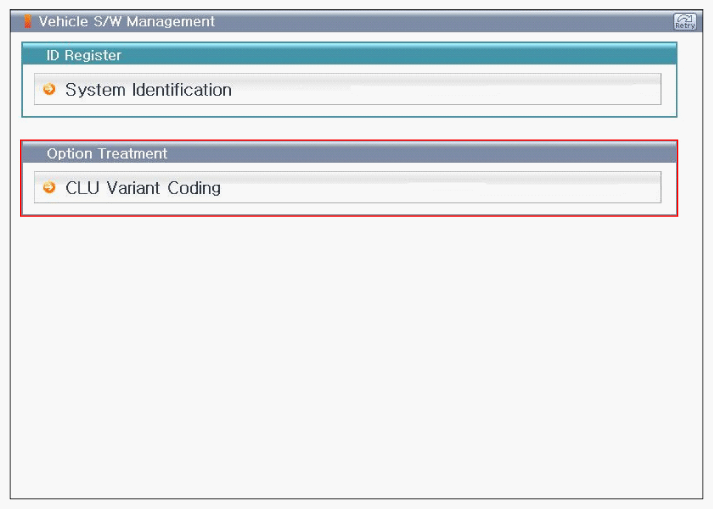Viewport: 713px width, 509px height.
Task: Click the orange arrow next to CLU Variant Coding
Action: [49, 187]
